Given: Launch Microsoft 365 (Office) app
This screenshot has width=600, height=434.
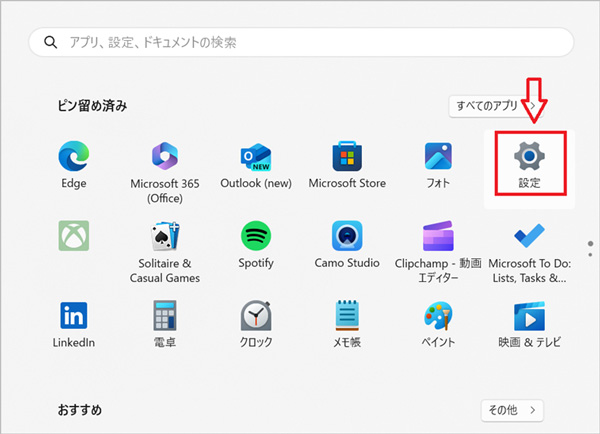Looking at the screenshot, I should (x=165, y=156).
